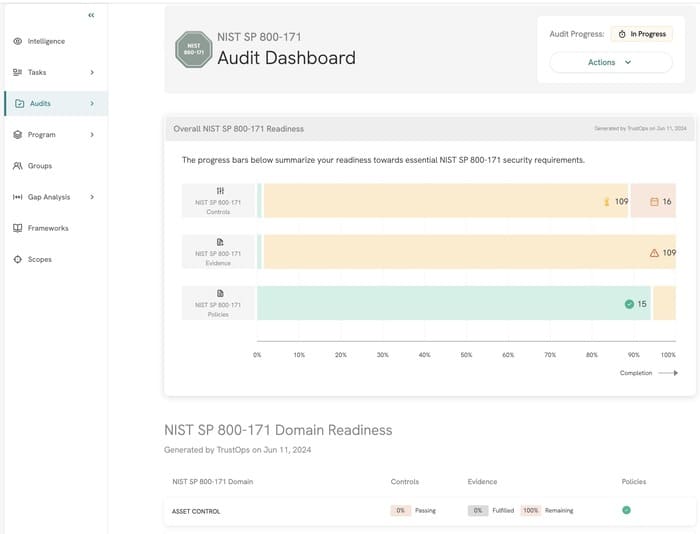Click the Controls column header
Image resolution: width=700 pixels, height=534 pixels.
(x=404, y=482)
